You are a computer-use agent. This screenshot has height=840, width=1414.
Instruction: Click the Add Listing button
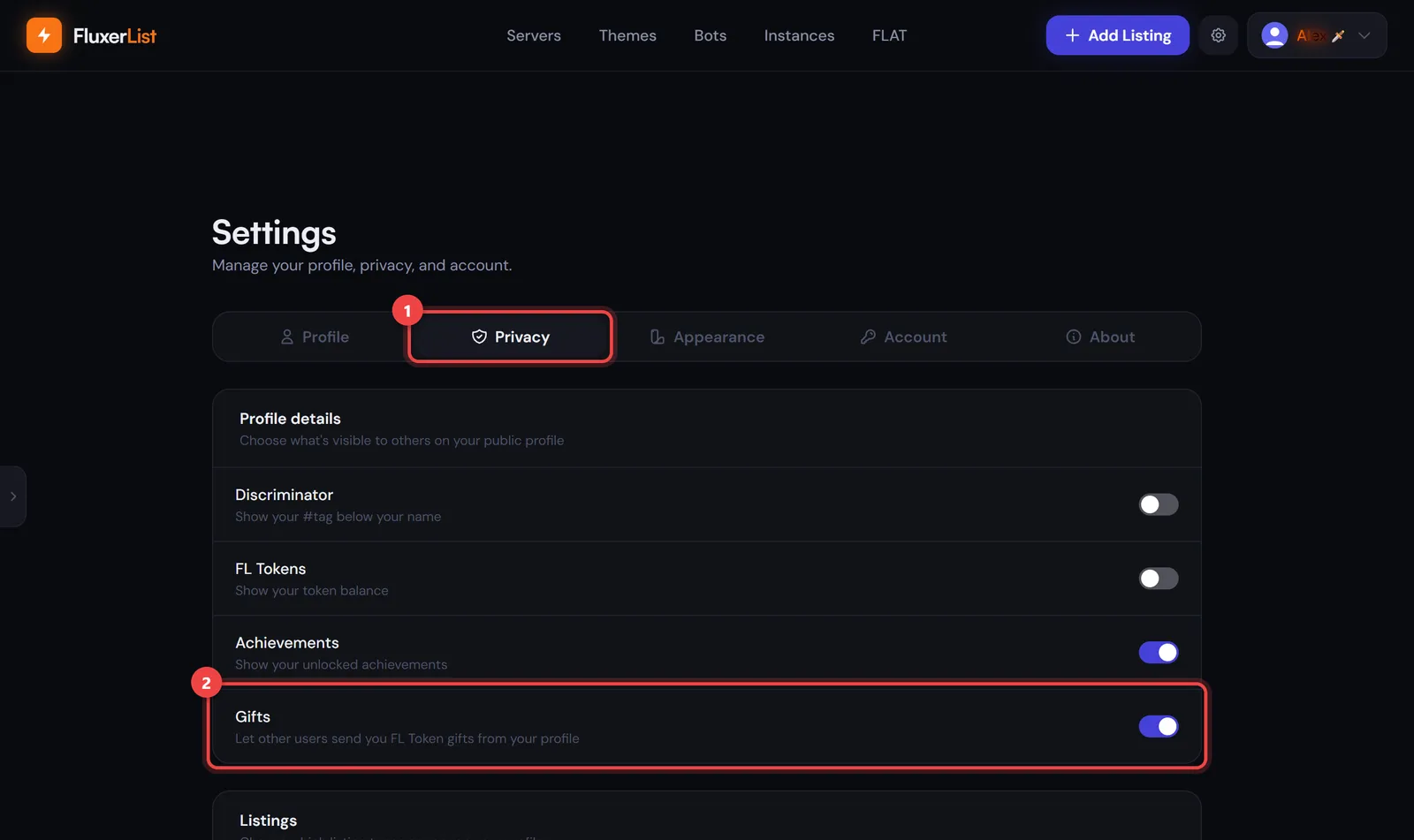pos(1117,35)
